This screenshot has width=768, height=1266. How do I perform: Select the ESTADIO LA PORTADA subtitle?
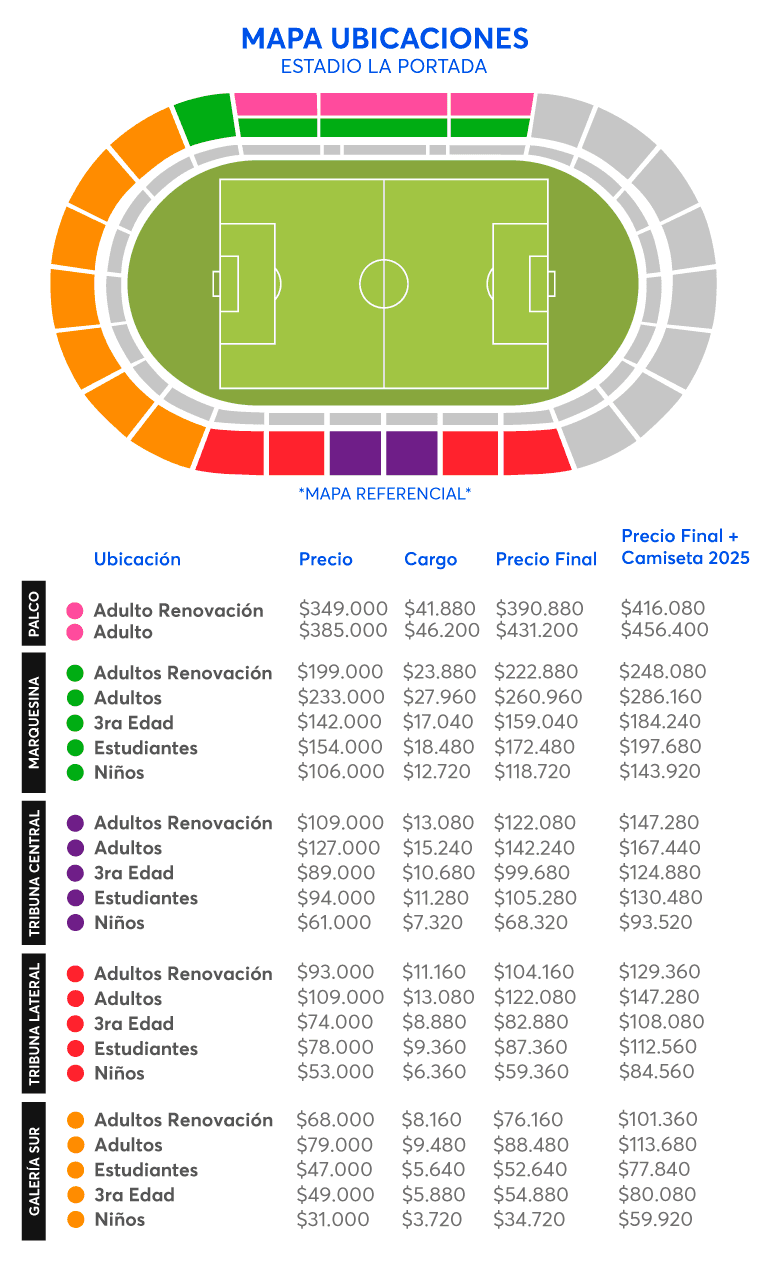coord(384,68)
